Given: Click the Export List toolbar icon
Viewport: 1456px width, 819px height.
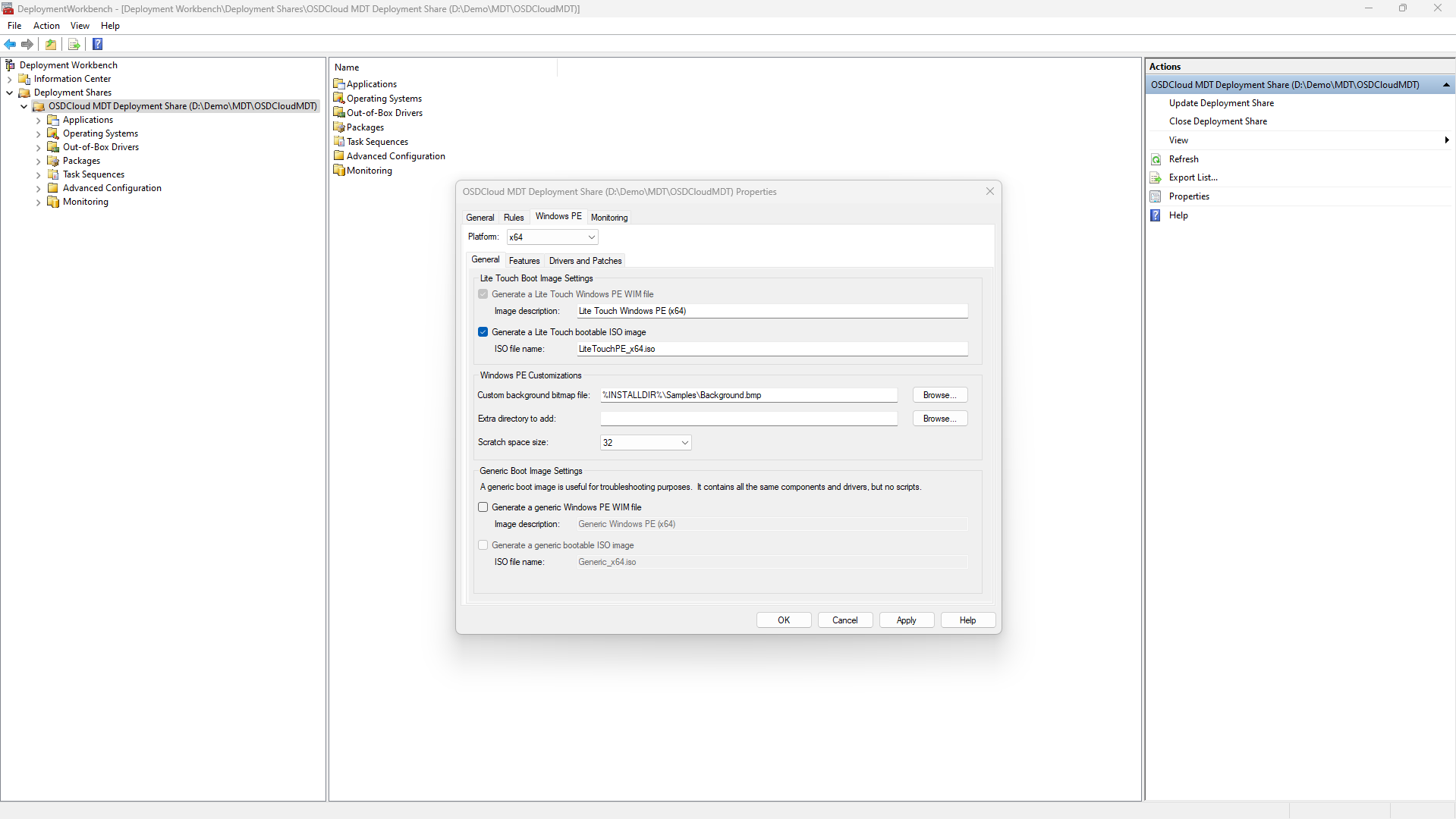Looking at the screenshot, I should 74,45.
